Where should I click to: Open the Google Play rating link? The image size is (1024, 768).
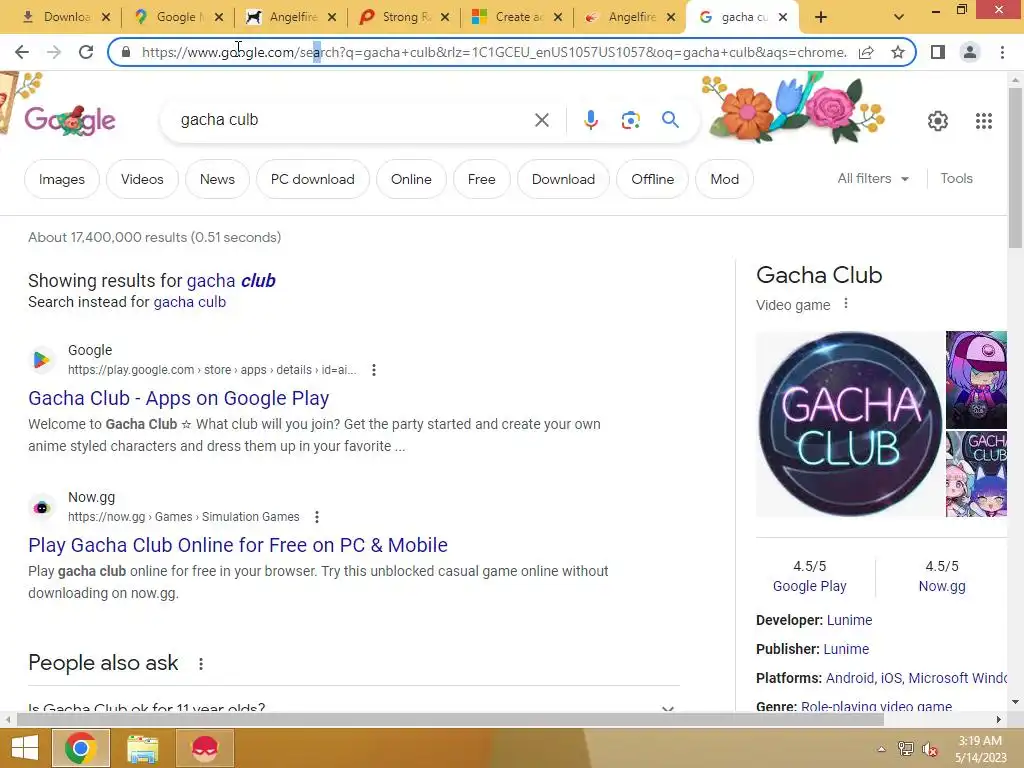pyautogui.click(x=809, y=586)
